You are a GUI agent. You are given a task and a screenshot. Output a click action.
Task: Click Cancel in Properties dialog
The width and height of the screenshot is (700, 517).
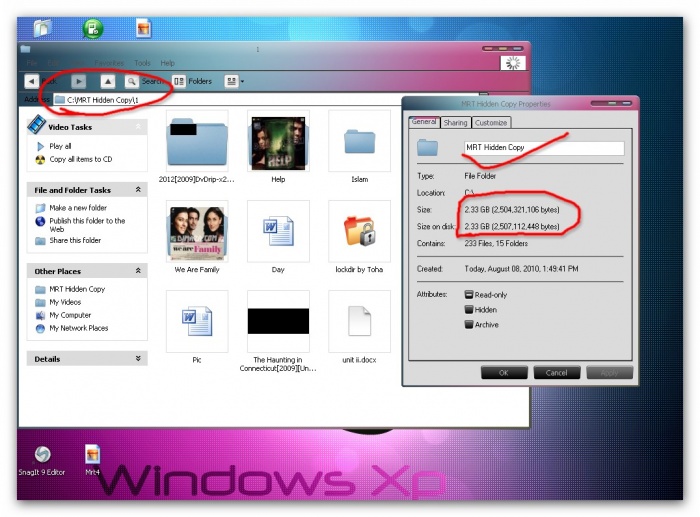coord(557,372)
